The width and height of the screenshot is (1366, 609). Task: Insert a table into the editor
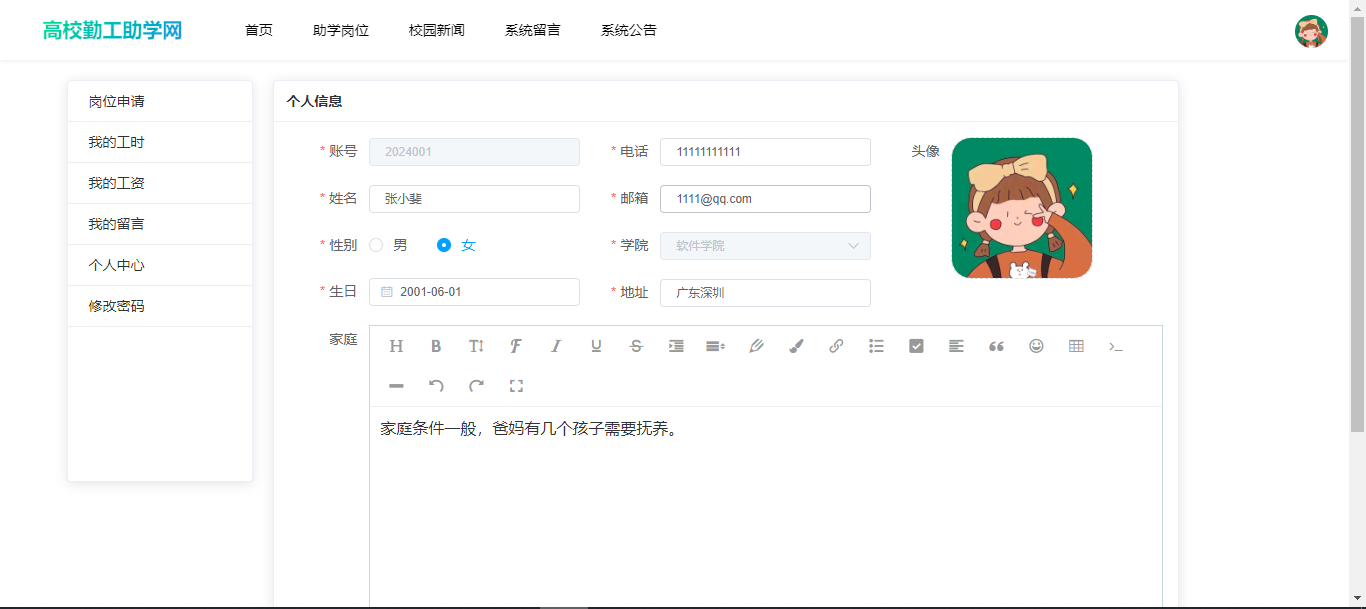tap(1076, 346)
